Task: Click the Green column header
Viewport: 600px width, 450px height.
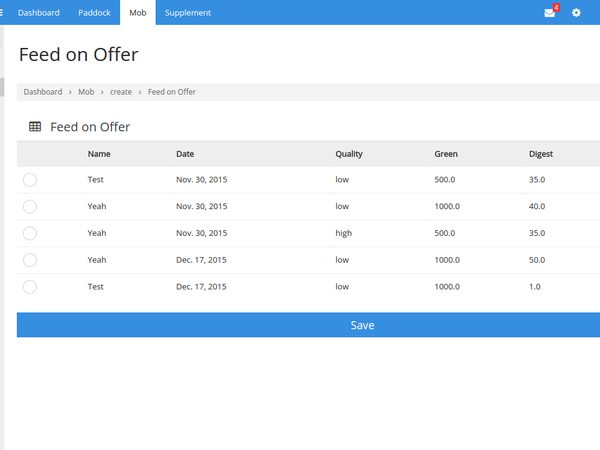Action: coord(446,154)
